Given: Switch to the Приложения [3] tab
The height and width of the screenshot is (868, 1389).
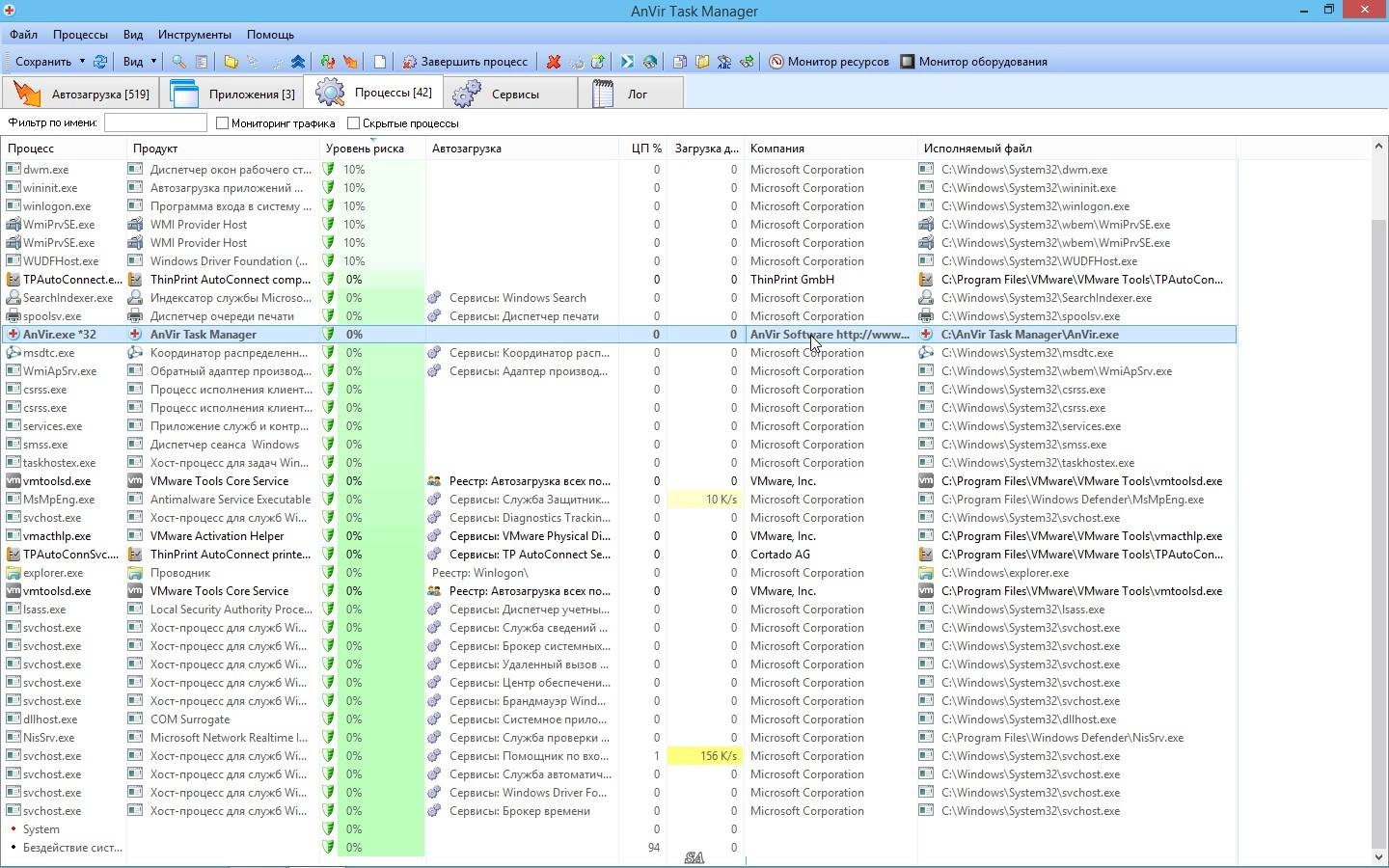Looking at the screenshot, I should pos(231,94).
